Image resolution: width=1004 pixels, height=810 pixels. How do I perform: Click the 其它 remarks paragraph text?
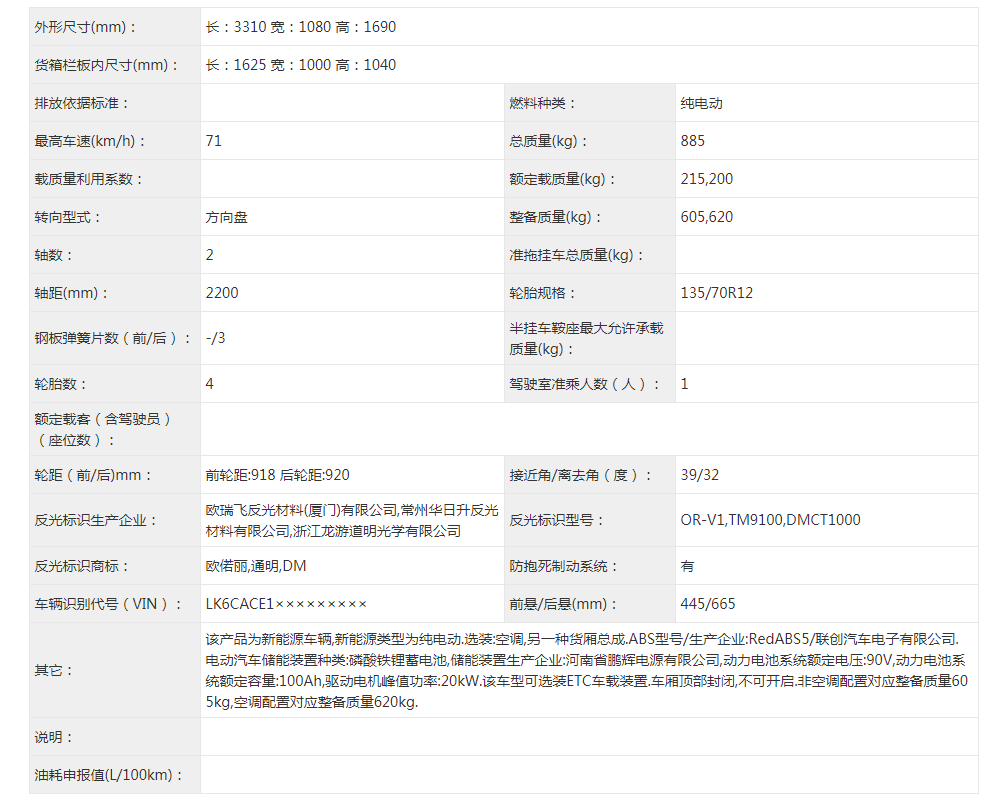[585, 670]
